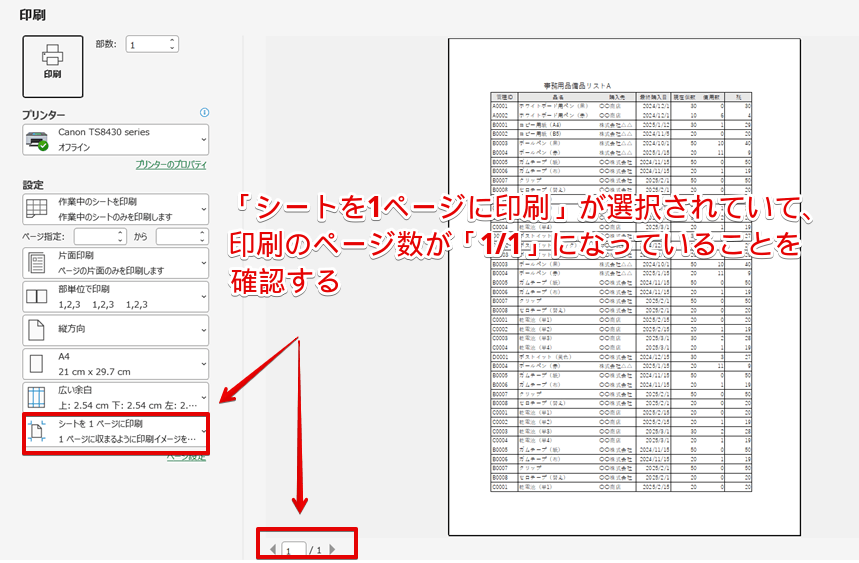Click the A4 paper size icon
Image resolution: width=859 pixels, height=563 pixels.
pos(36,364)
